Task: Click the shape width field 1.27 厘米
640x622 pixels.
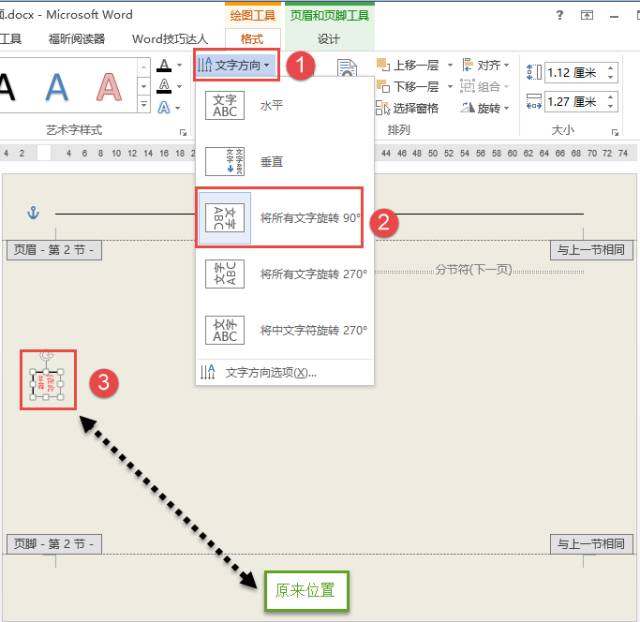Action: click(x=575, y=101)
